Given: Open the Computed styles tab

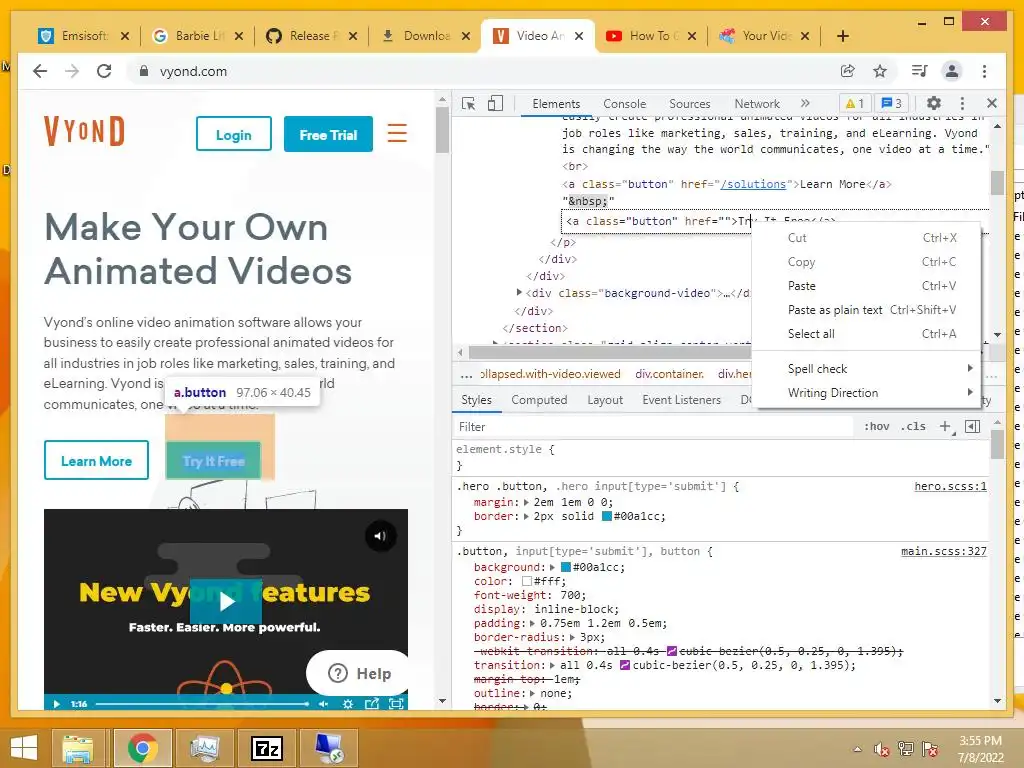Looking at the screenshot, I should point(539,400).
